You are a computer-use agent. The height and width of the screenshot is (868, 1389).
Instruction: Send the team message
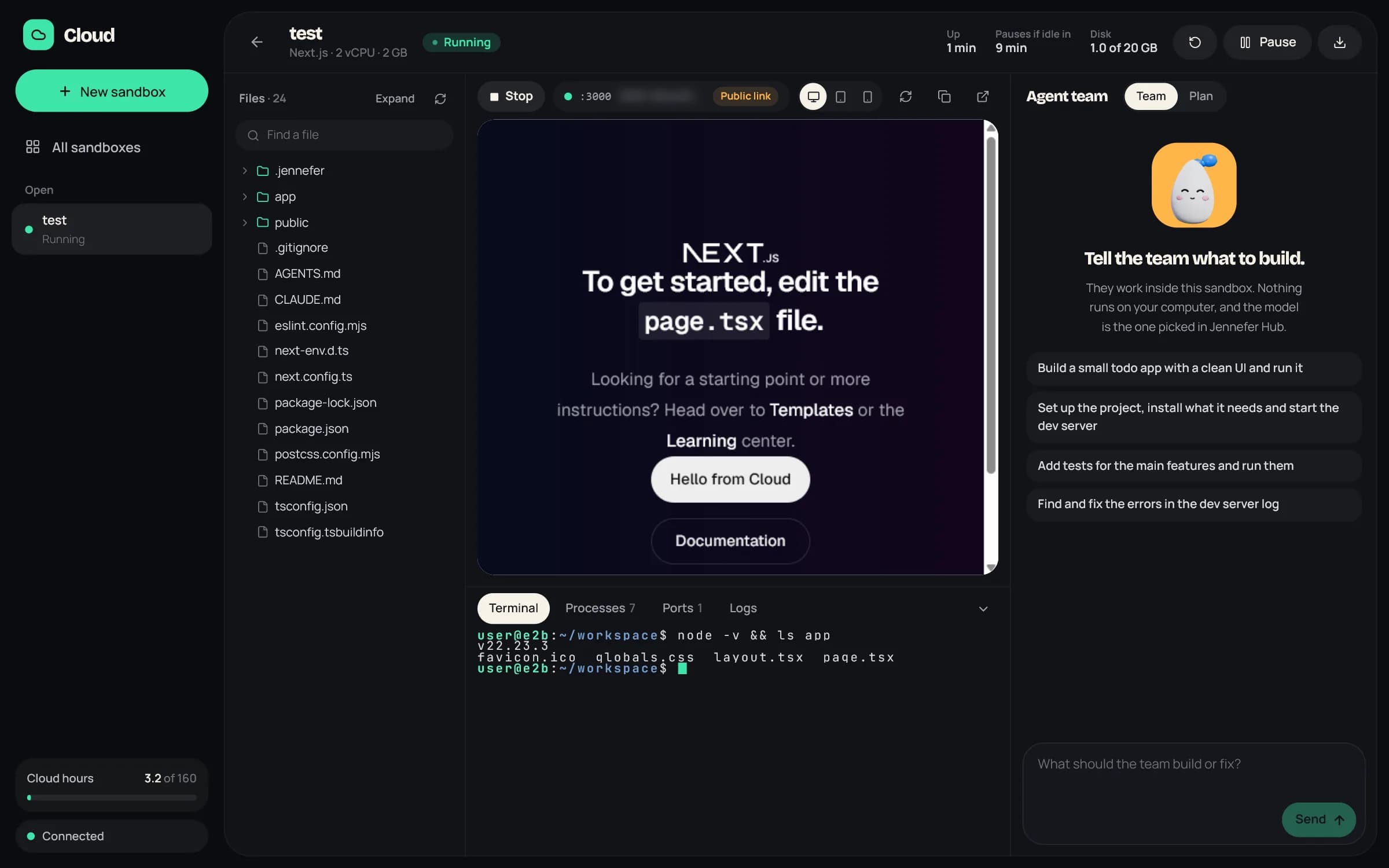click(x=1318, y=819)
